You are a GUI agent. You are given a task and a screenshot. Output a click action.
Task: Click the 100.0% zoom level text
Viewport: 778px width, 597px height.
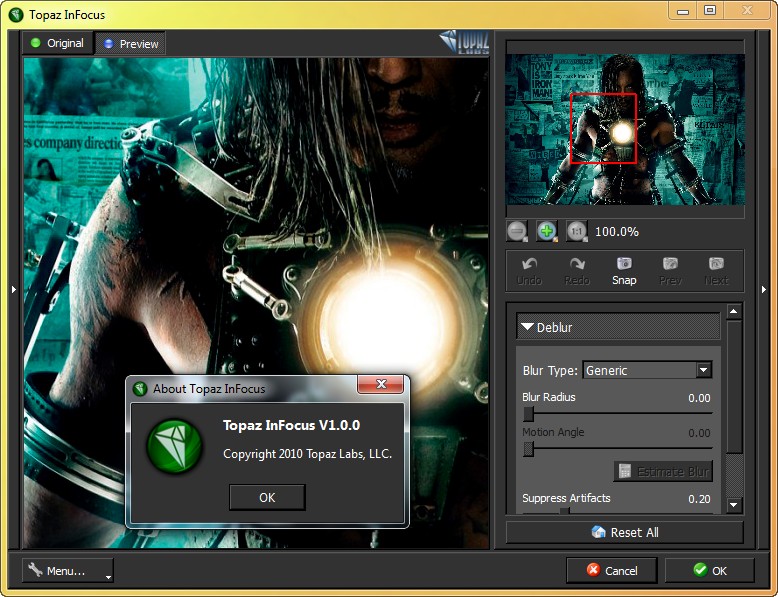click(x=617, y=232)
